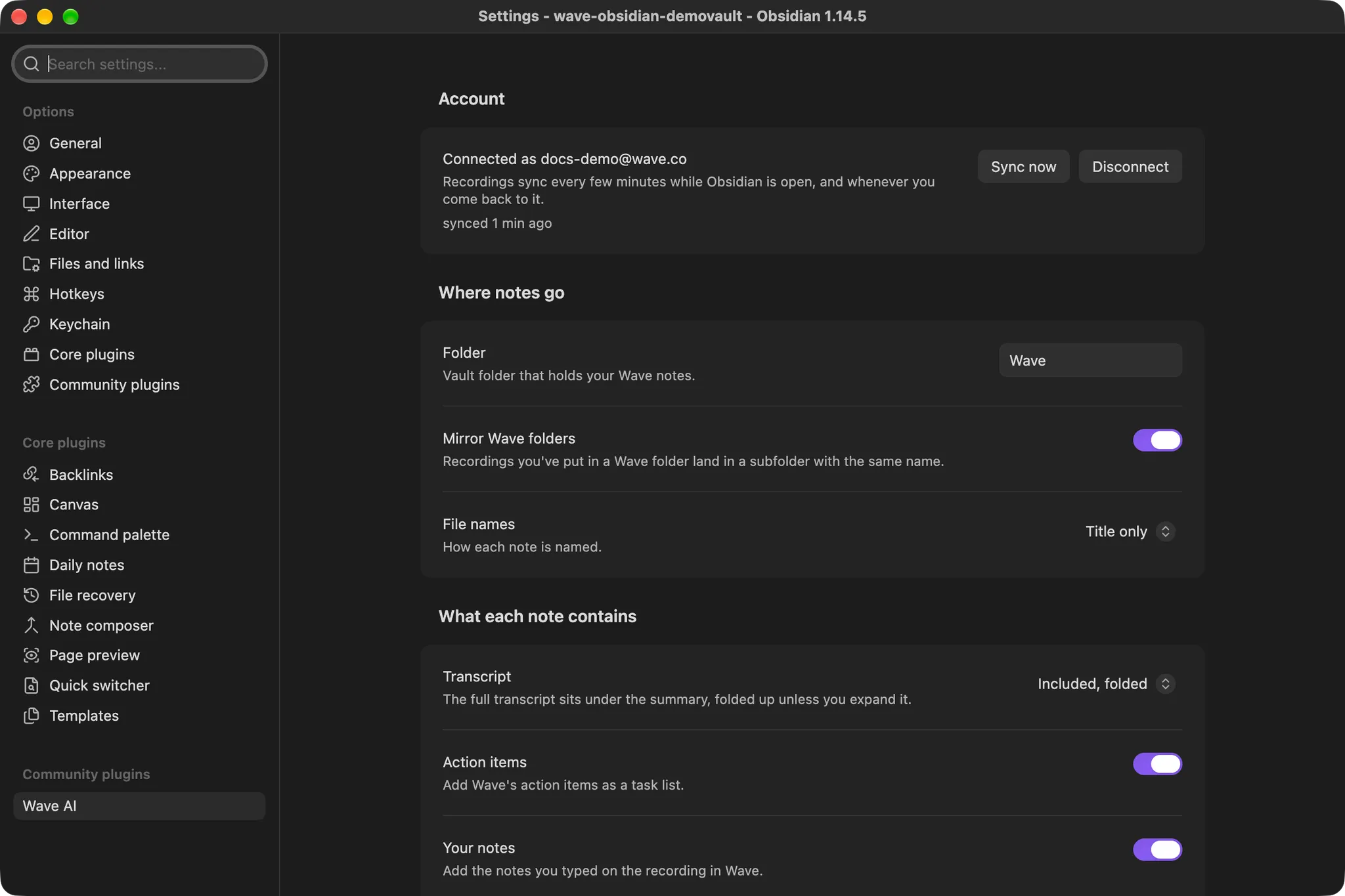Click the General settings icon

31,143
